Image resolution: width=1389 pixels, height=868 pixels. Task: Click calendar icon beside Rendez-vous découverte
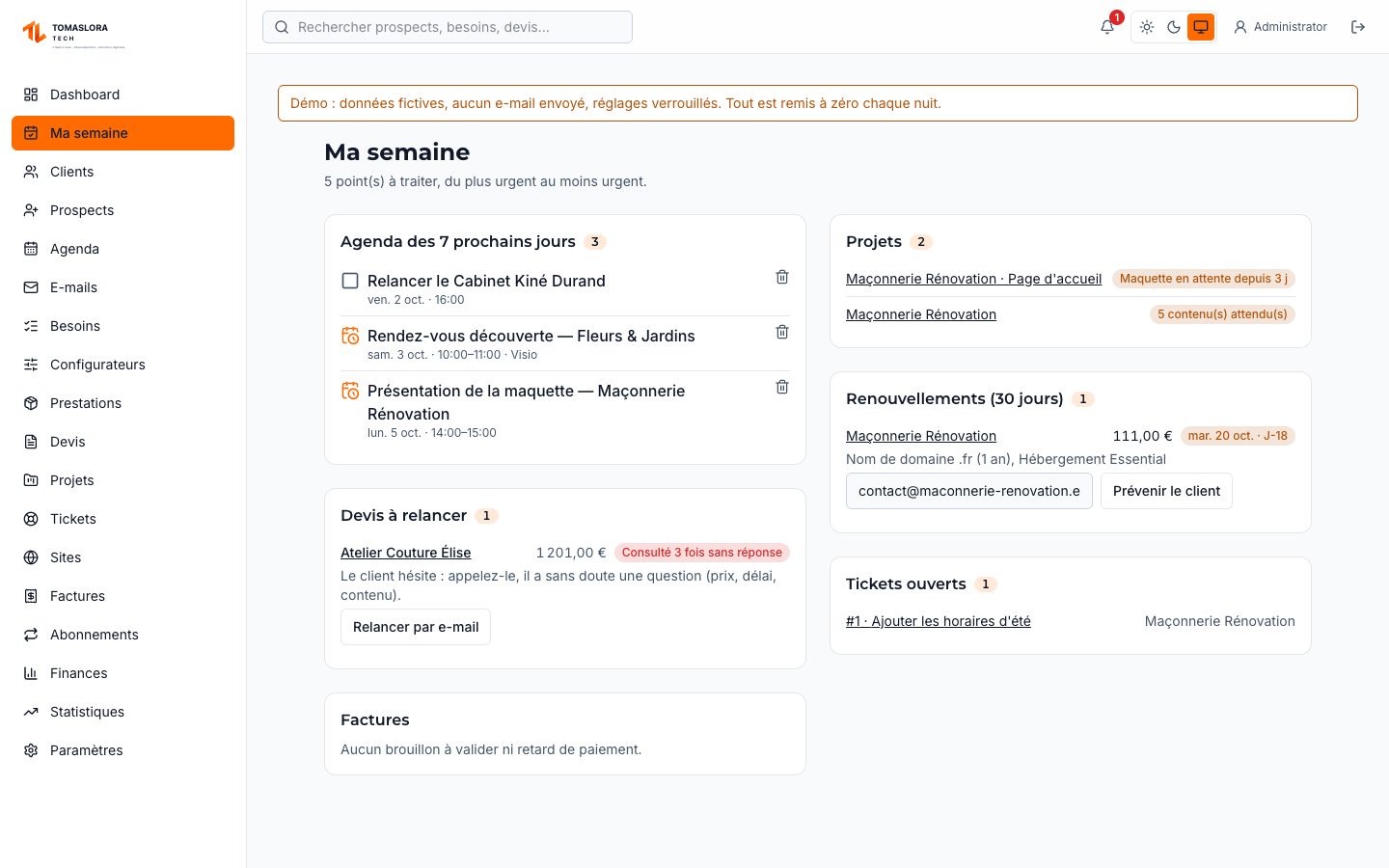pyautogui.click(x=350, y=336)
